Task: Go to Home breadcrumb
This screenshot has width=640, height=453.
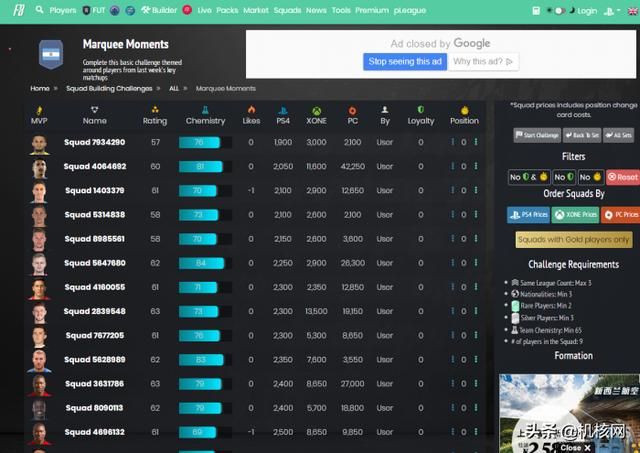Action: click(x=40, y=89)
